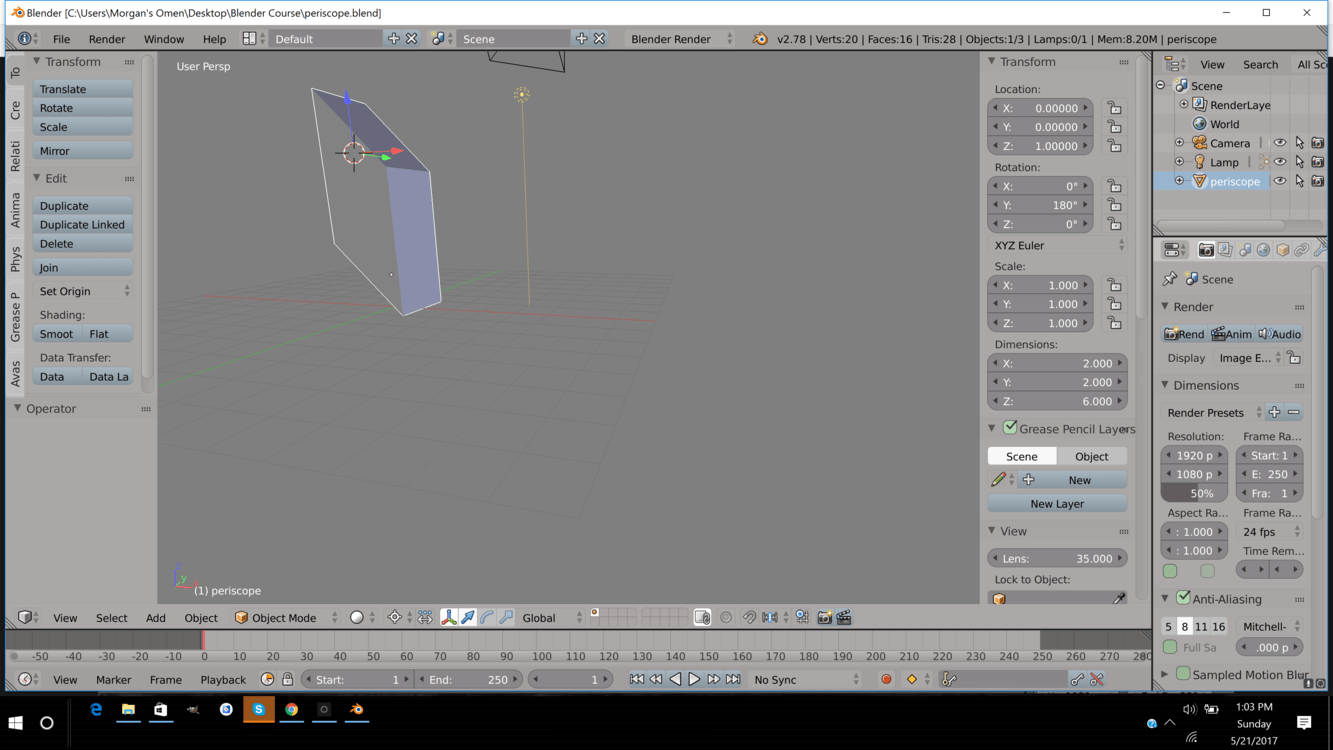
Task: Adjust the 50% resolution percentage slider
Action: pos(1201,493)
